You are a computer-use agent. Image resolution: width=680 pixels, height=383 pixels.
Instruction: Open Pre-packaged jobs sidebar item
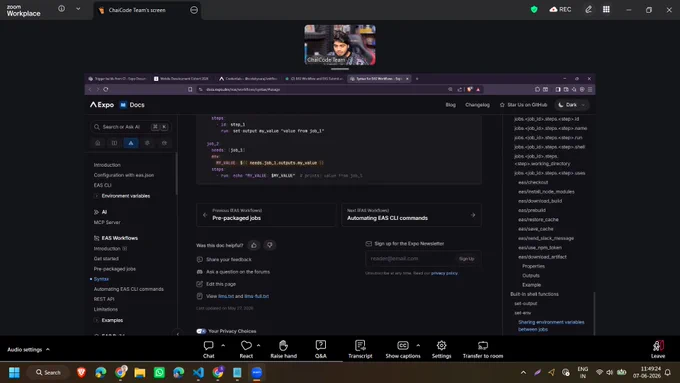[x=114, y=269]
